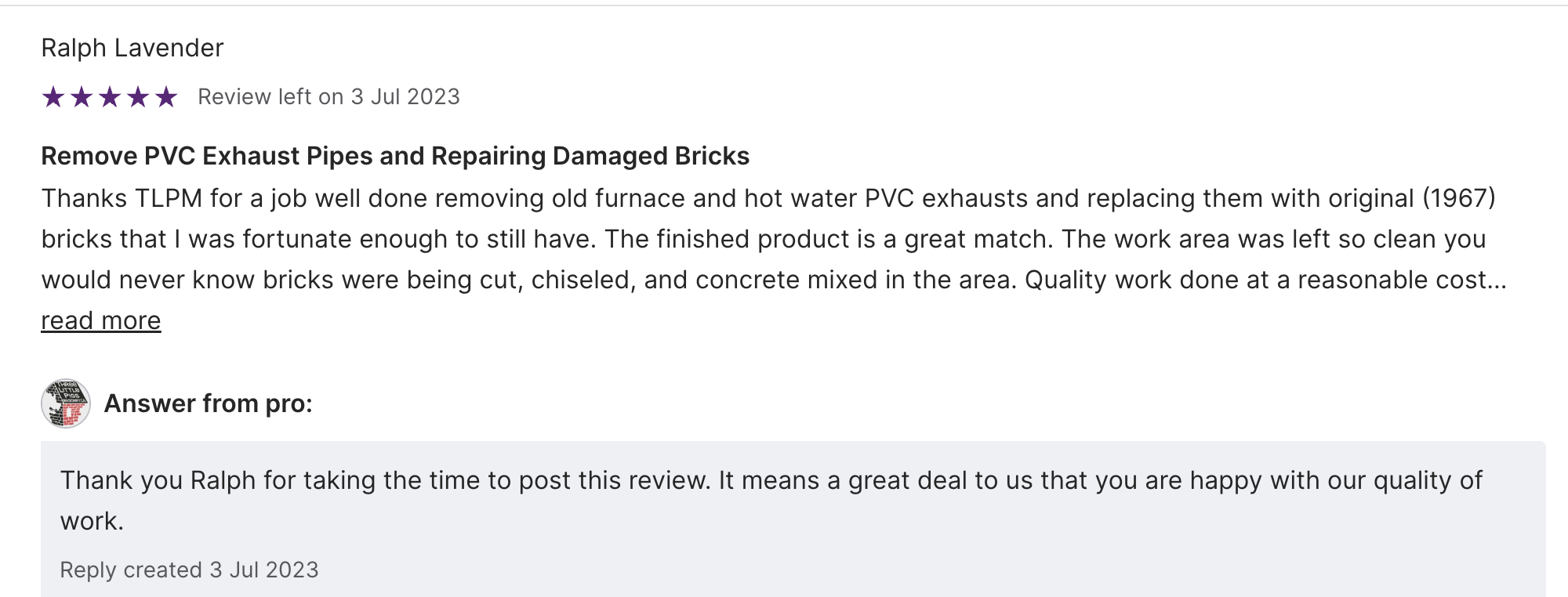Click the 'Reply created 3 Jul 2023' timestamp

pos(189,570)
